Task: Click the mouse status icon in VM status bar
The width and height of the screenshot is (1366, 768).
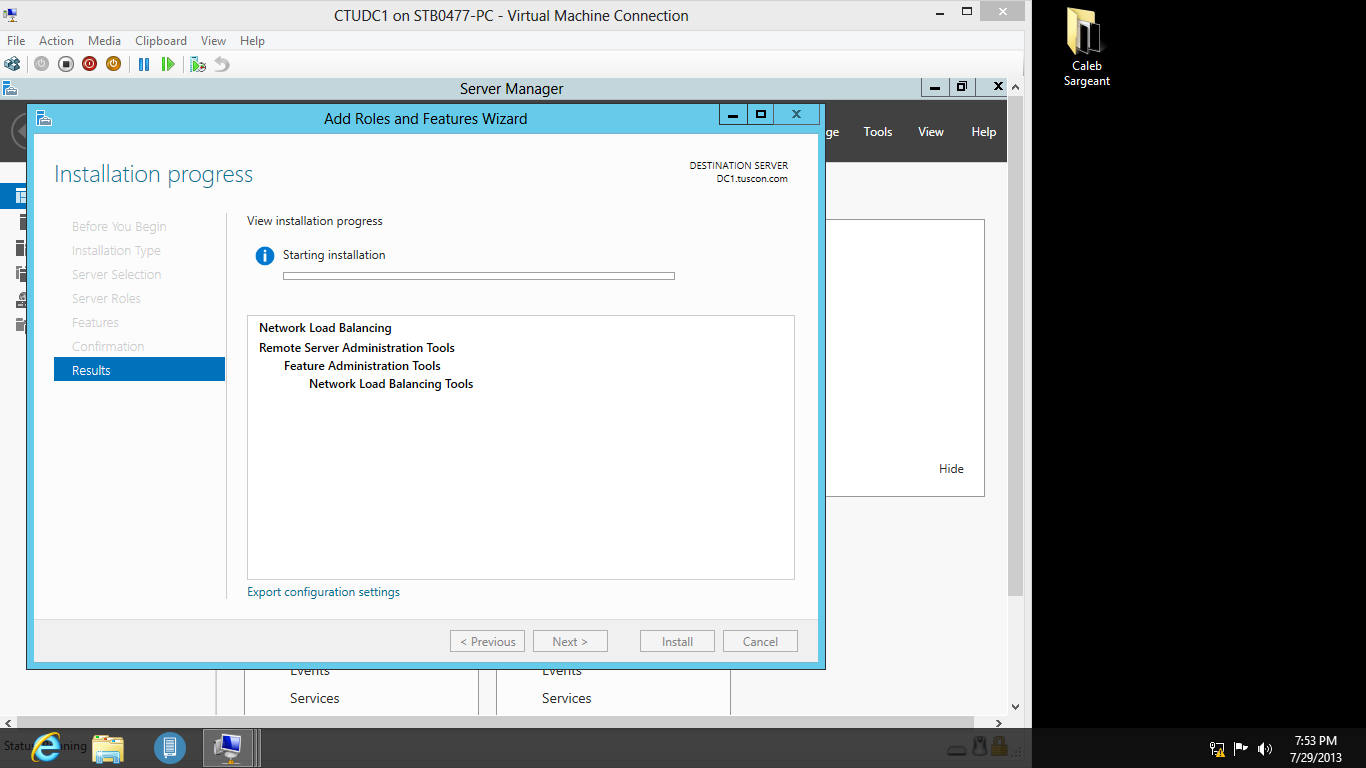Action: (980, 746)
